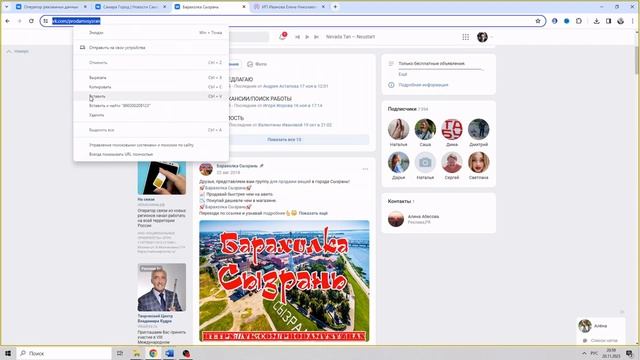Image resolution: width=640 pixels, height=360 pixels.
Task: Open site info icon in address bar
Action: 46,21
